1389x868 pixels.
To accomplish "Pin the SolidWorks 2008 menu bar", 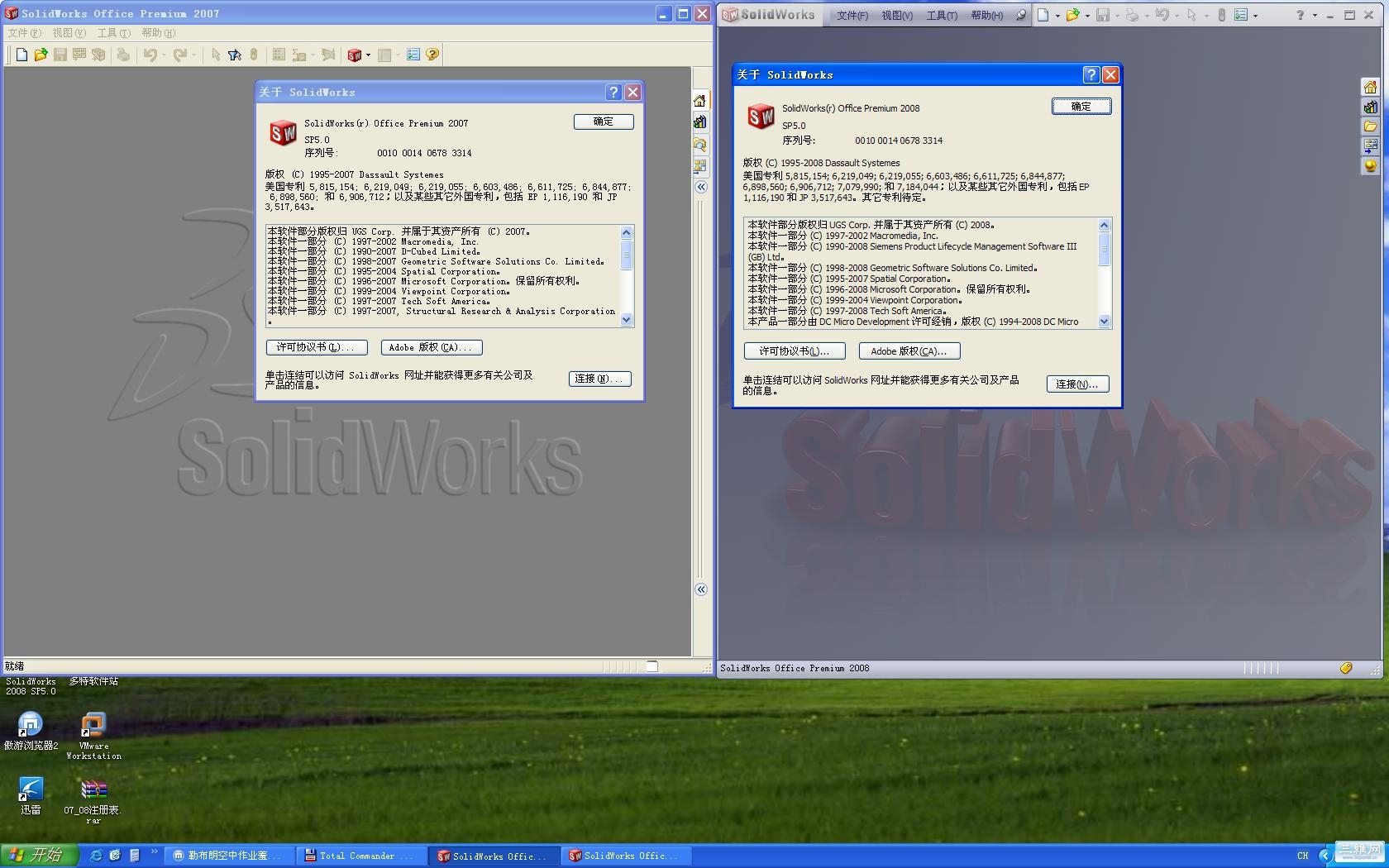I will 1021,15.
